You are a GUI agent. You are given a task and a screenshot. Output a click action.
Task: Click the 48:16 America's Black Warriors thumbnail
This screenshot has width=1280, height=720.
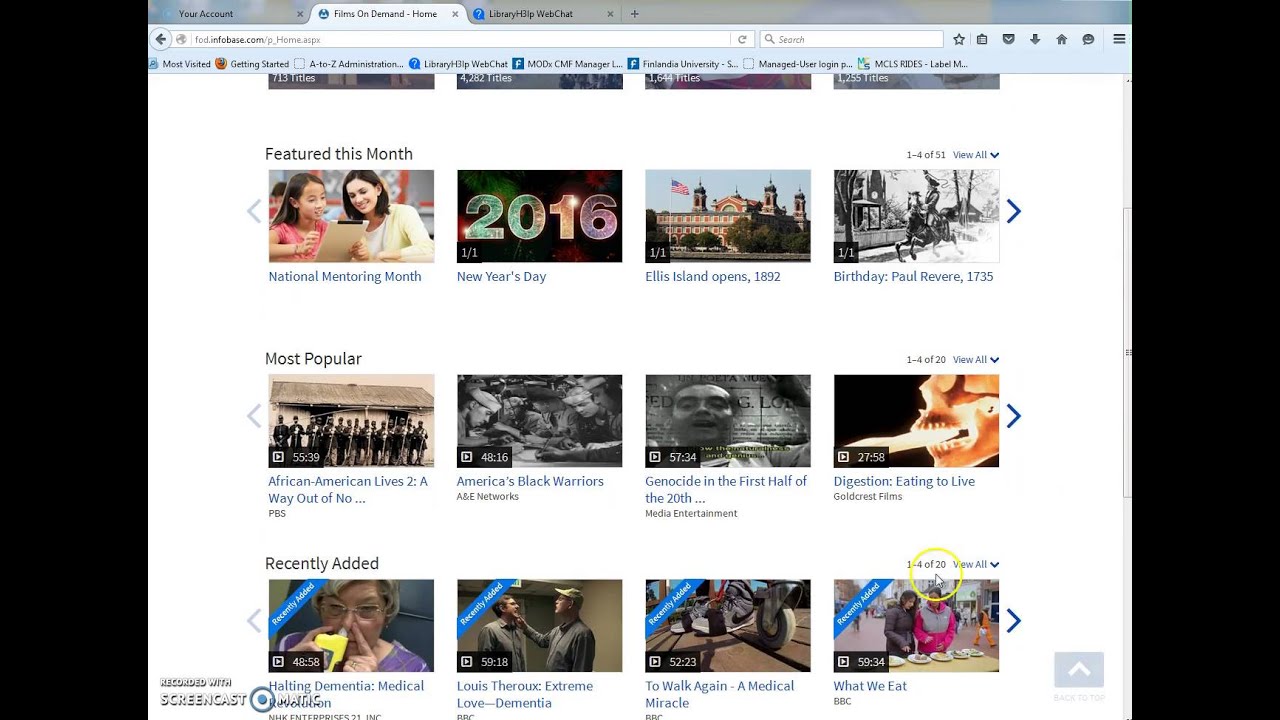pyautogui.click(x=539, y=421)
